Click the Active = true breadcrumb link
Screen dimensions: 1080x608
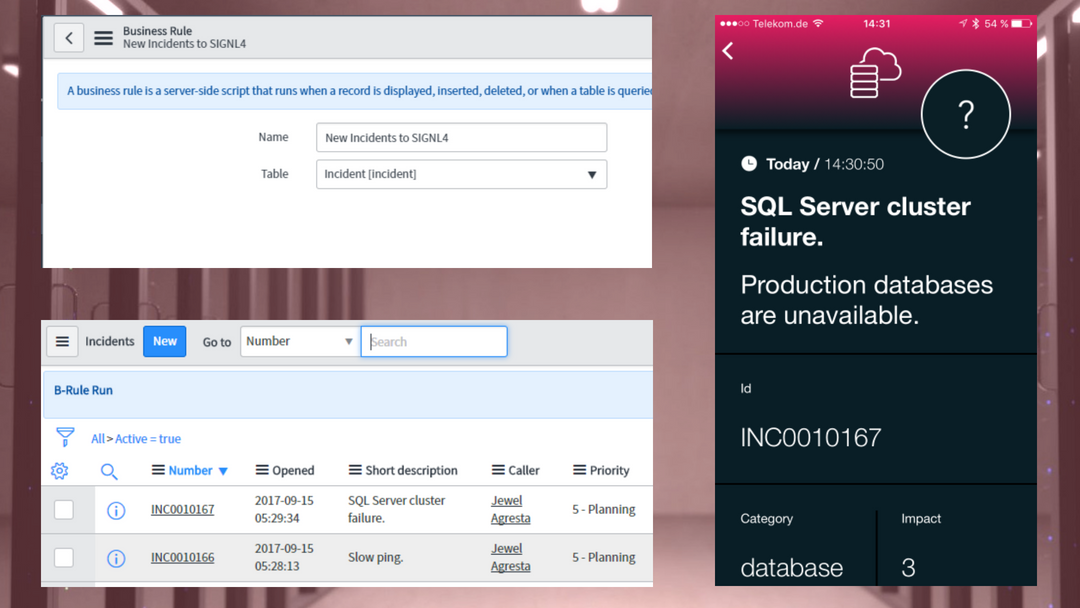148,439
